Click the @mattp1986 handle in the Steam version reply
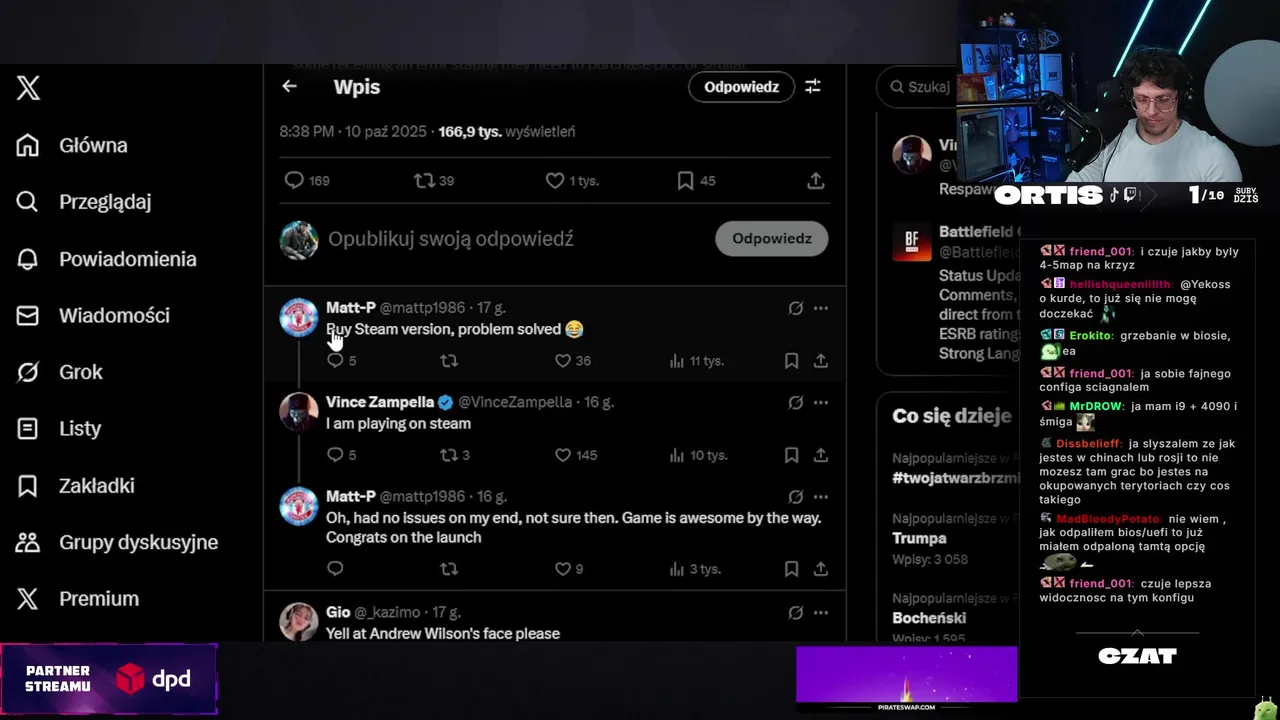 tap(422, 308)
